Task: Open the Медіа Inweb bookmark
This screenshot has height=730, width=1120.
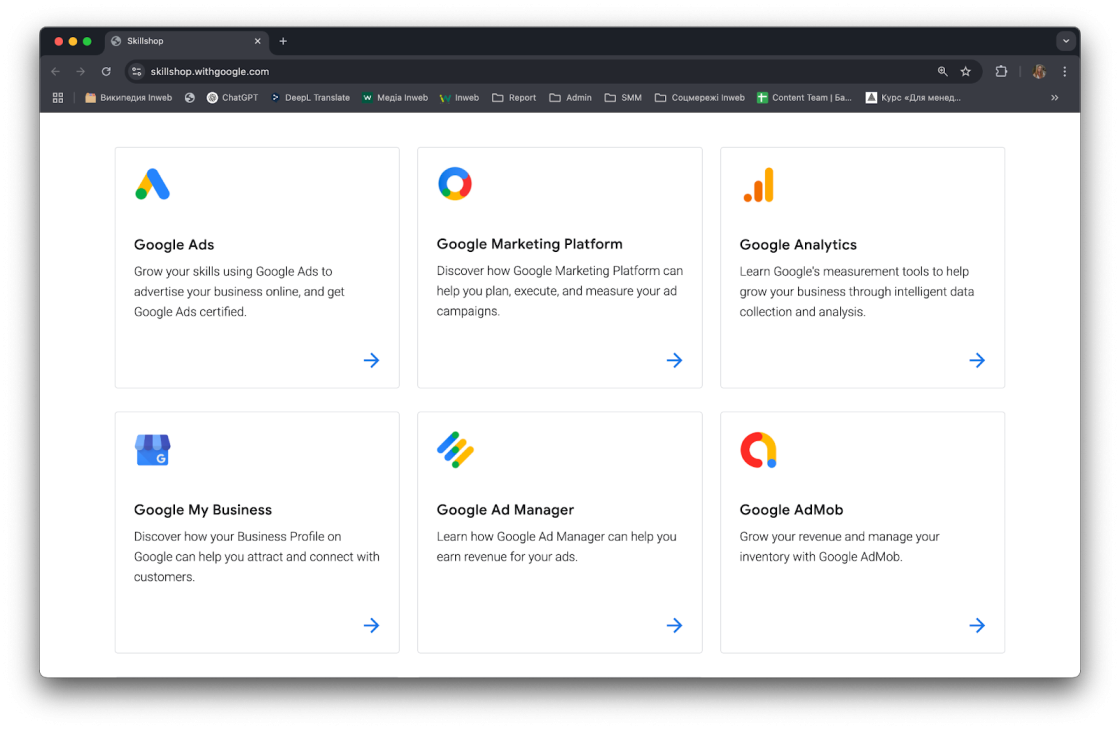Action: click(395, 98)
